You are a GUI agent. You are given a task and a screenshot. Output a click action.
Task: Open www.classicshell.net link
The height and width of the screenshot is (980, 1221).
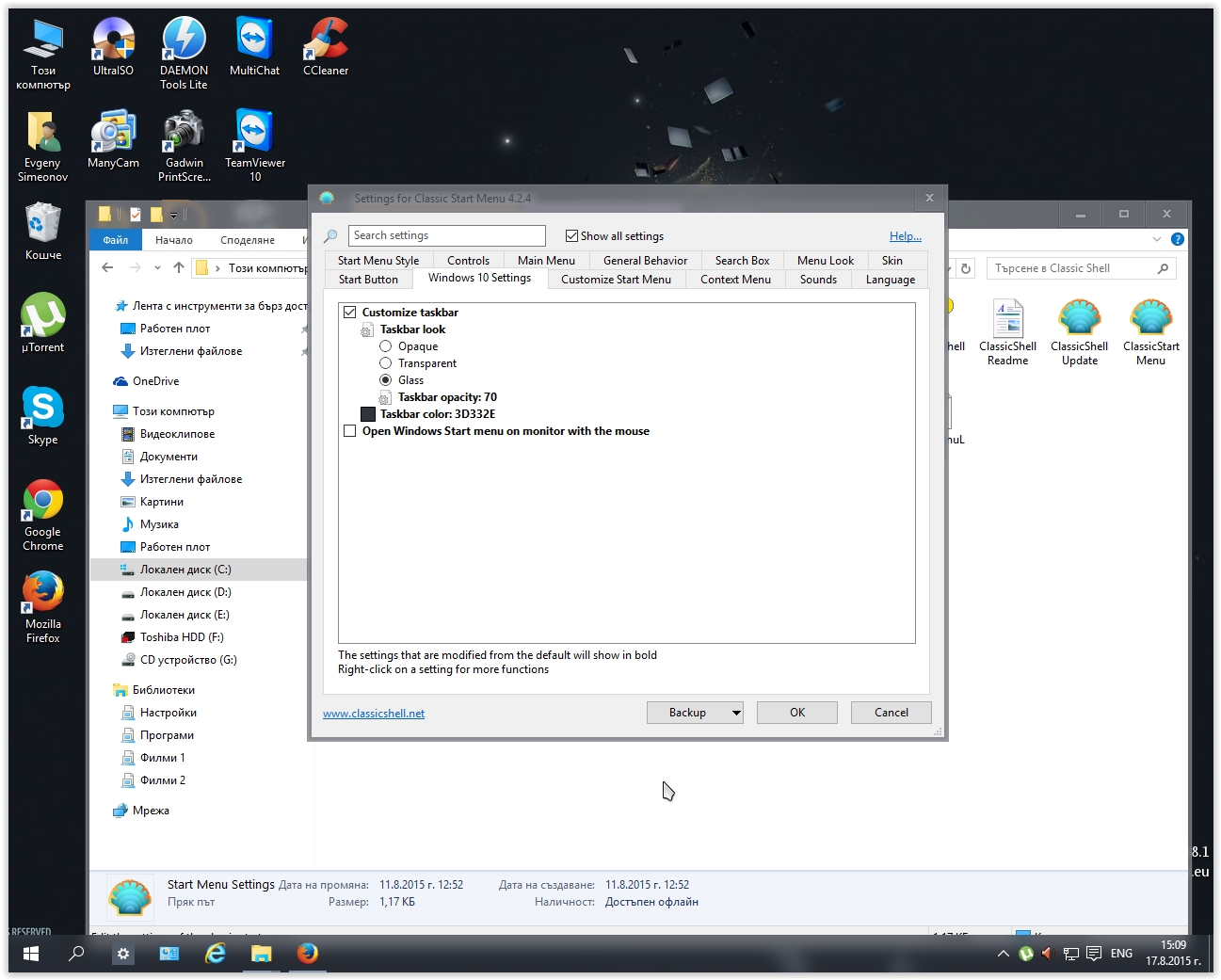click(x=374, y=714)
